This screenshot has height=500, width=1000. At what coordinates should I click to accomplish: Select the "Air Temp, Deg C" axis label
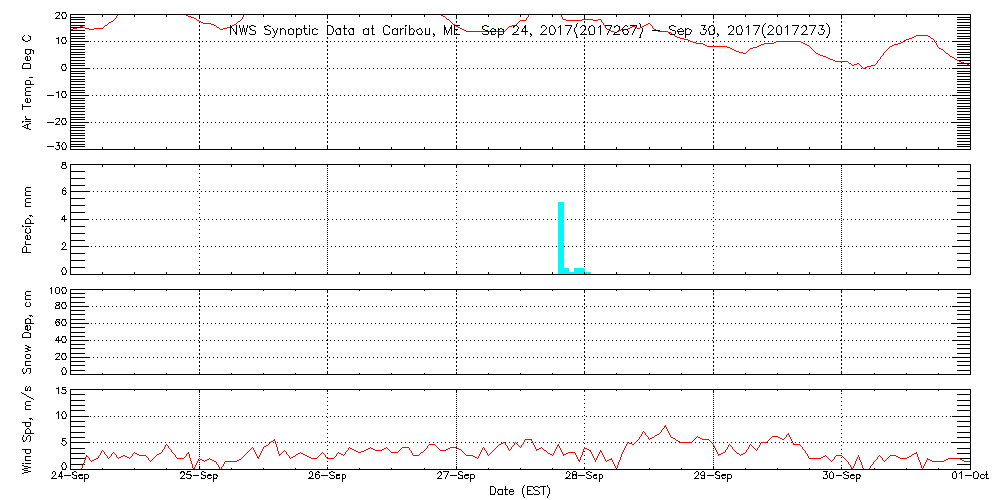click(27, 82)
